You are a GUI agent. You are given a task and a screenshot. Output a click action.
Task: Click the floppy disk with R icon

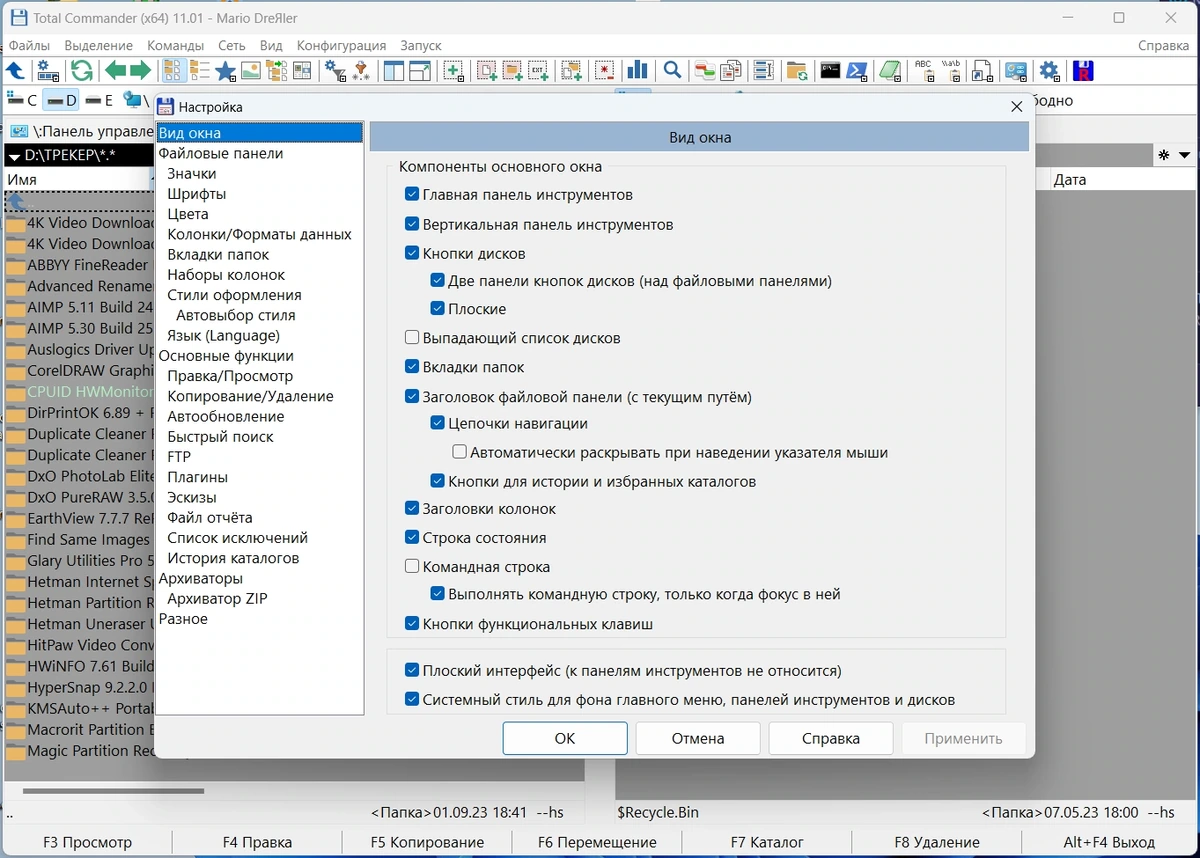1082,70
